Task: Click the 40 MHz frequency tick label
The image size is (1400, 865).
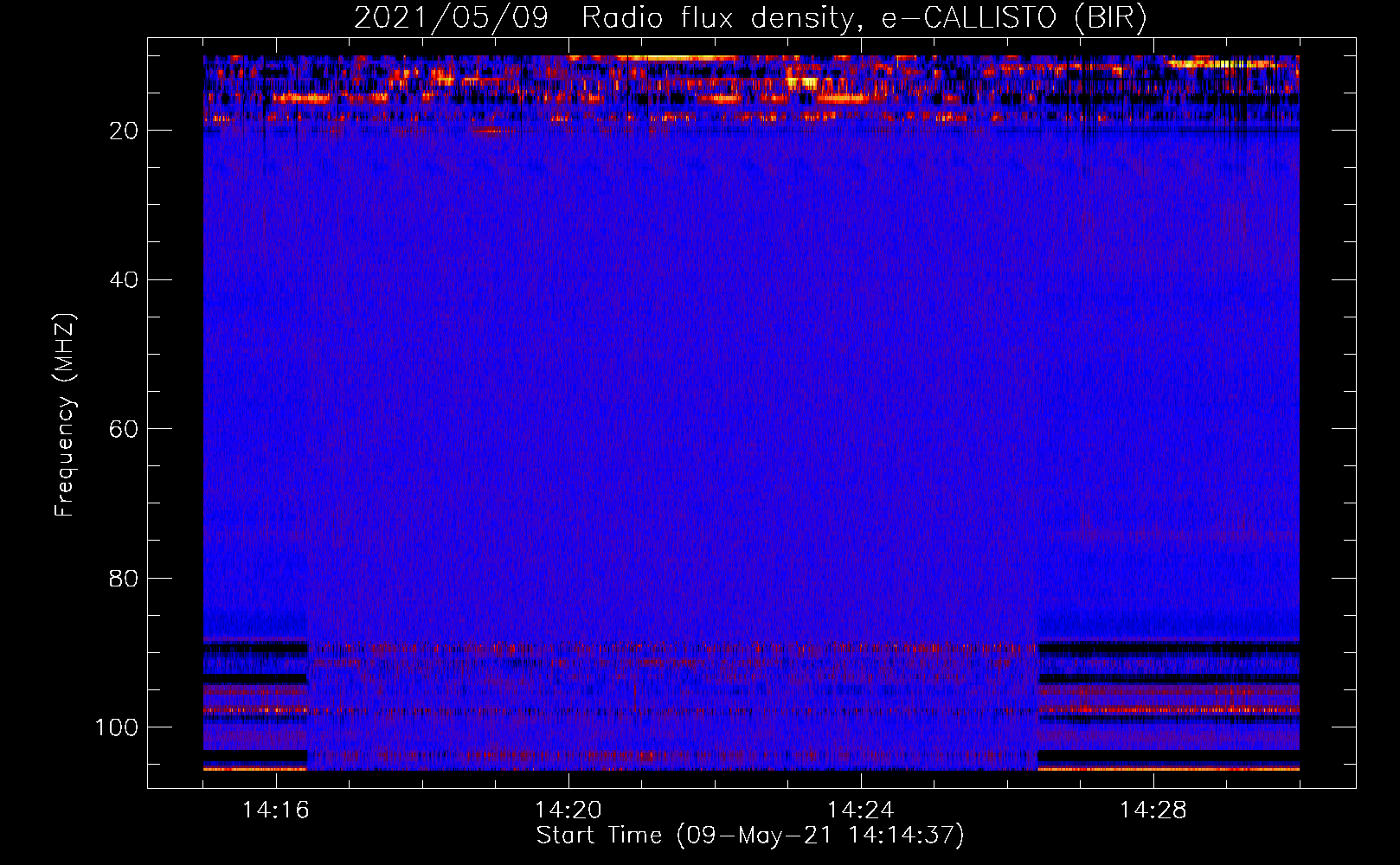Action: pyautogui.click(x=124, y=280)
